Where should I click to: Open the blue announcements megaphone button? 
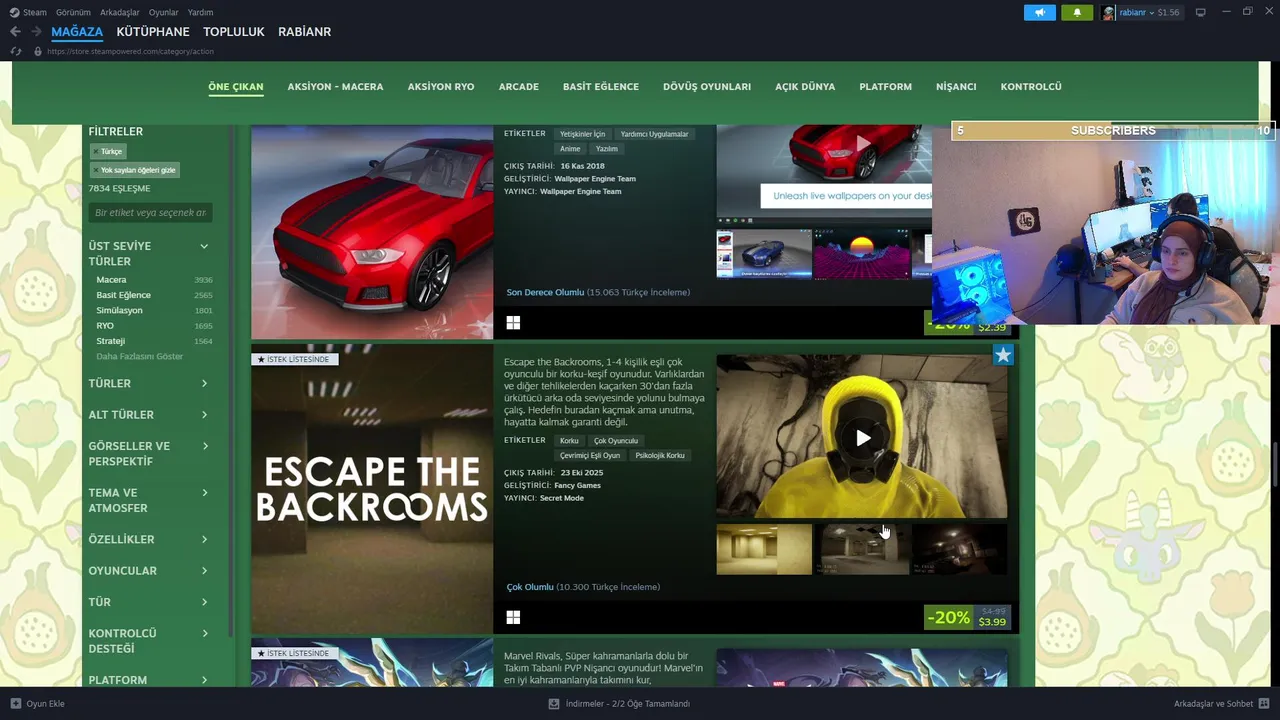click(x=1040, y=12)
